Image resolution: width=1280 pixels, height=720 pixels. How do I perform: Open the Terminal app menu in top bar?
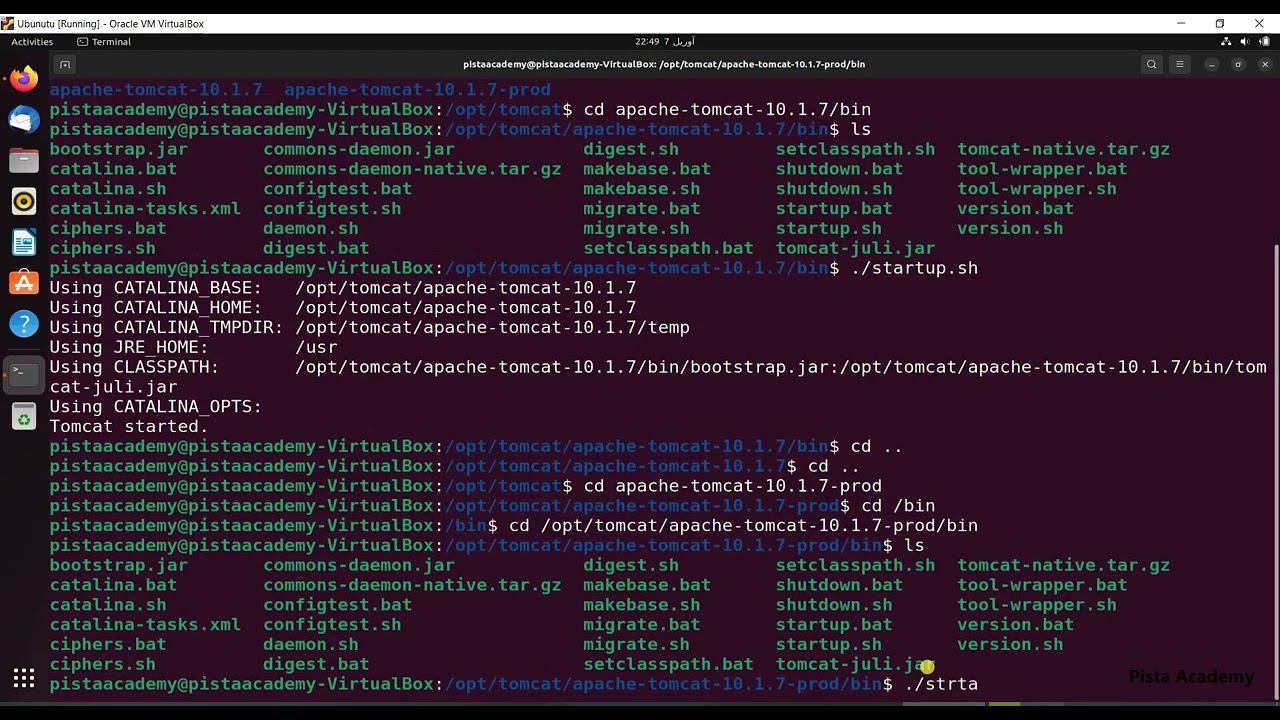[104, 42]
